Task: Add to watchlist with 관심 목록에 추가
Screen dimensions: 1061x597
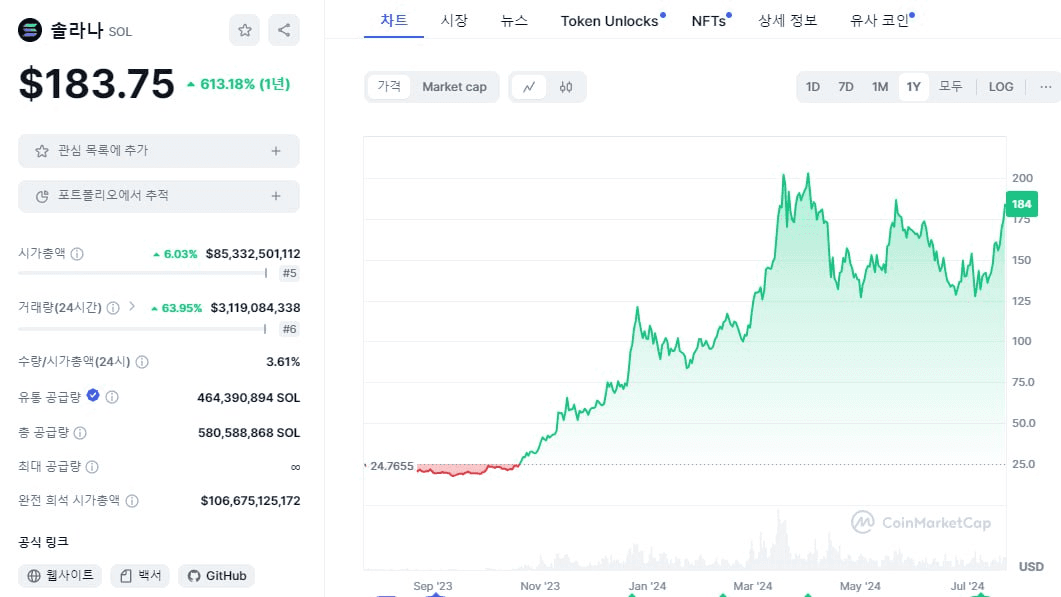Action: (x=159, y=151)
